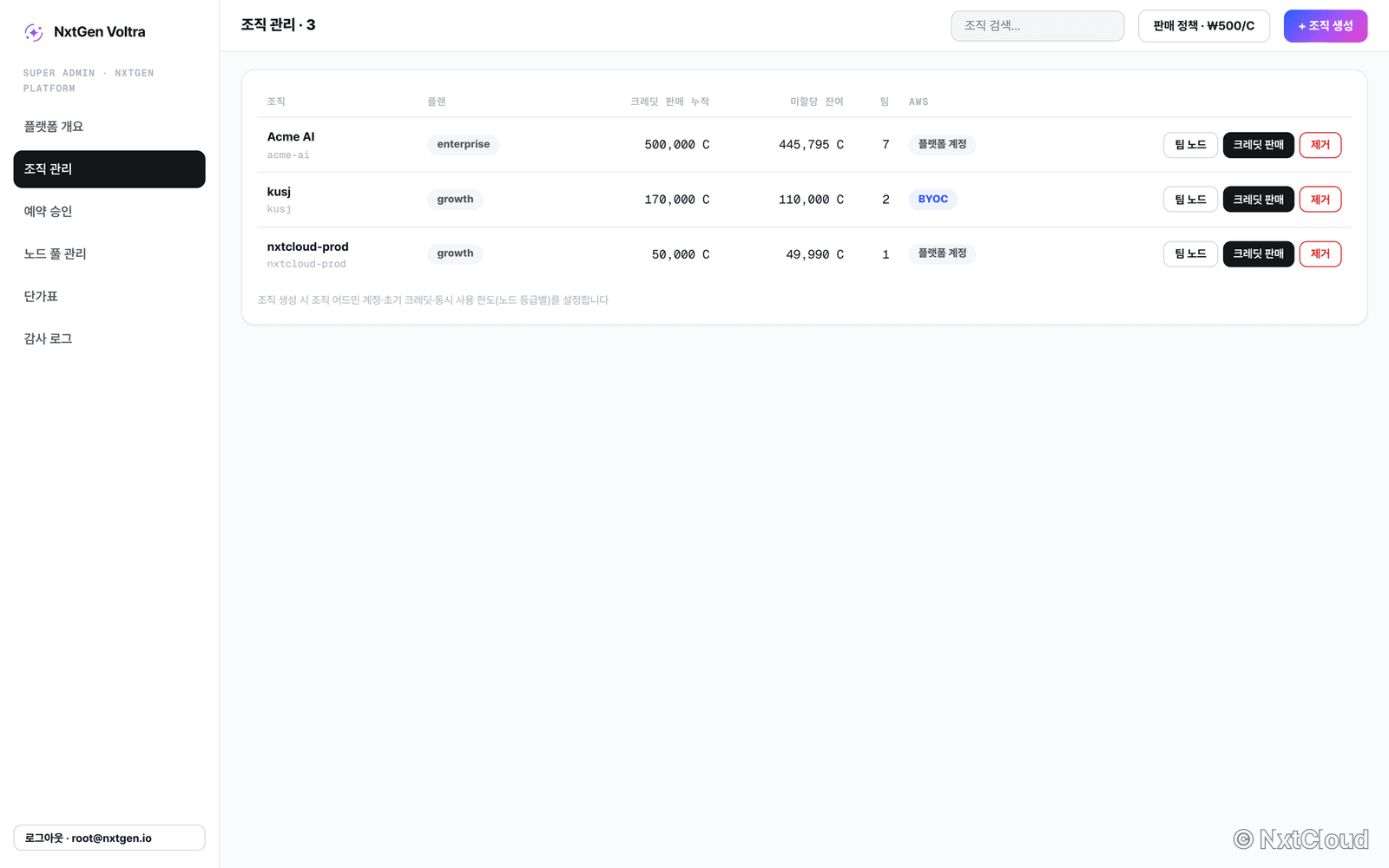
Task: Sell credits to kusj organization
Action: pos(1259,200)
